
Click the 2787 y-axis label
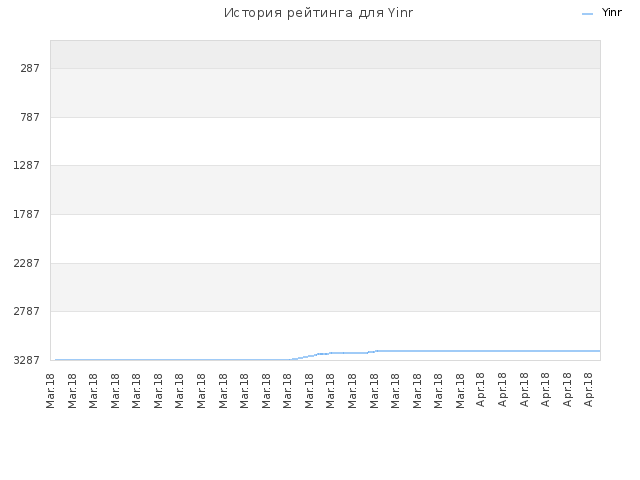tap(27, 311)
